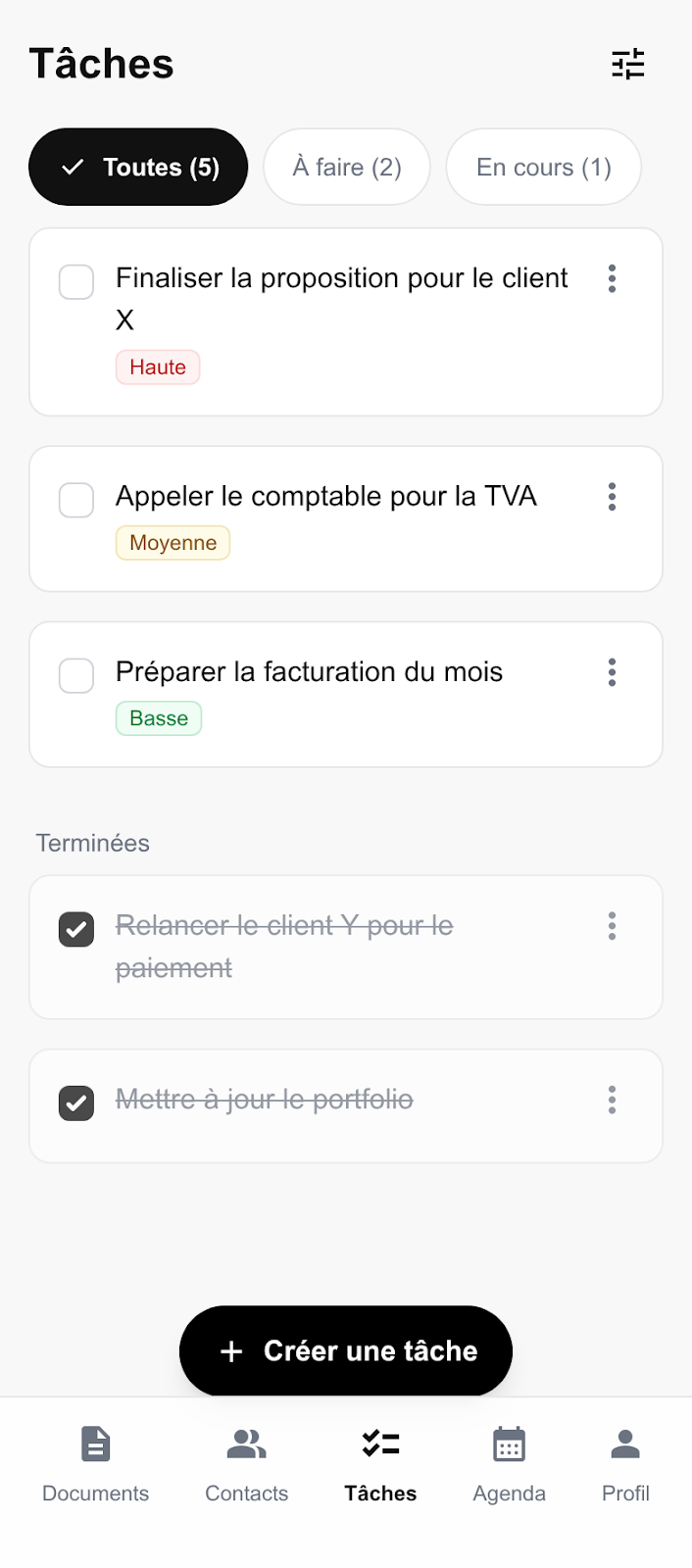Screen dimensions: 692x1568
Task: Open options menu for 'Préparer la facturation du mois'
Action: (x=612, y=672)
